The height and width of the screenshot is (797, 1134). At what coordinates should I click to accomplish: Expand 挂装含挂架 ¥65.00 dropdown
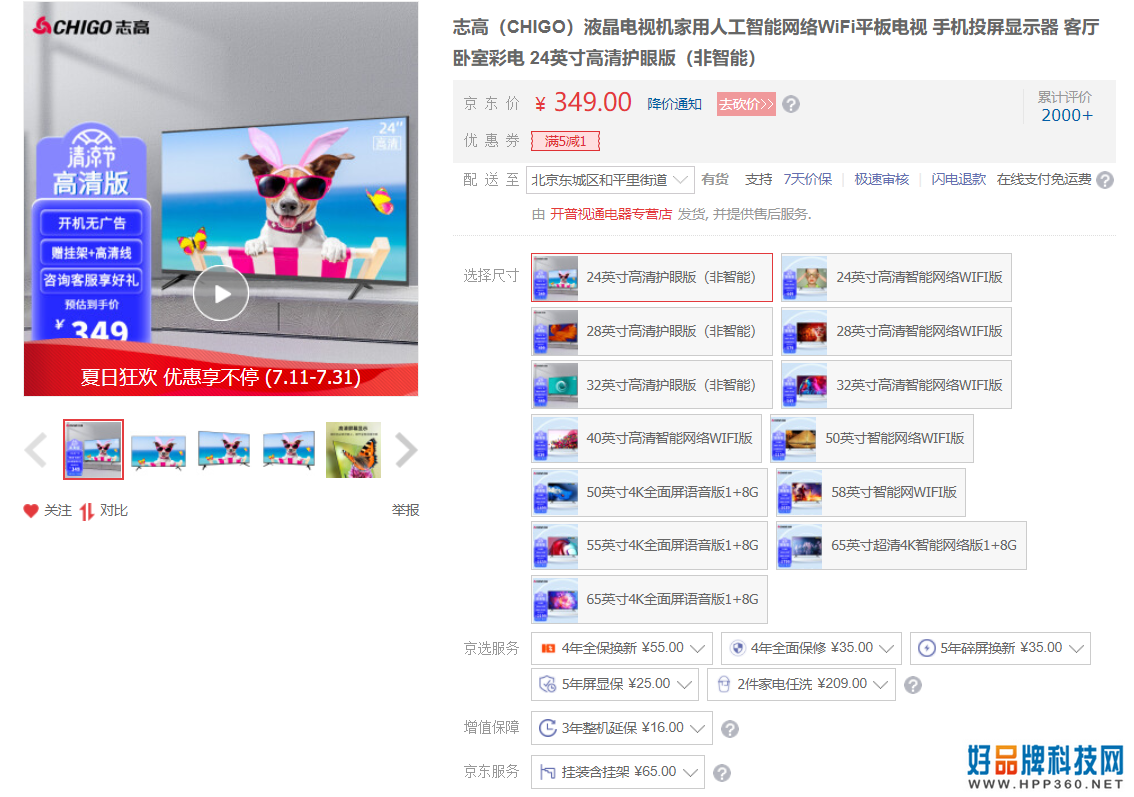pyautogui.click(x=618, y=772)
